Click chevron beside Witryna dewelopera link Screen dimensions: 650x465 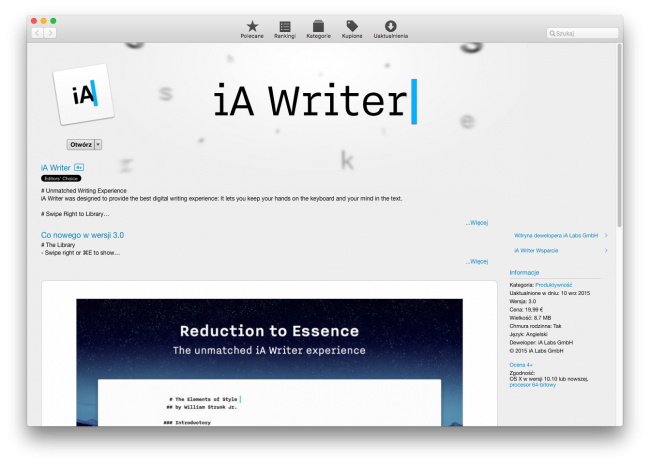click(x=606, y=235)
